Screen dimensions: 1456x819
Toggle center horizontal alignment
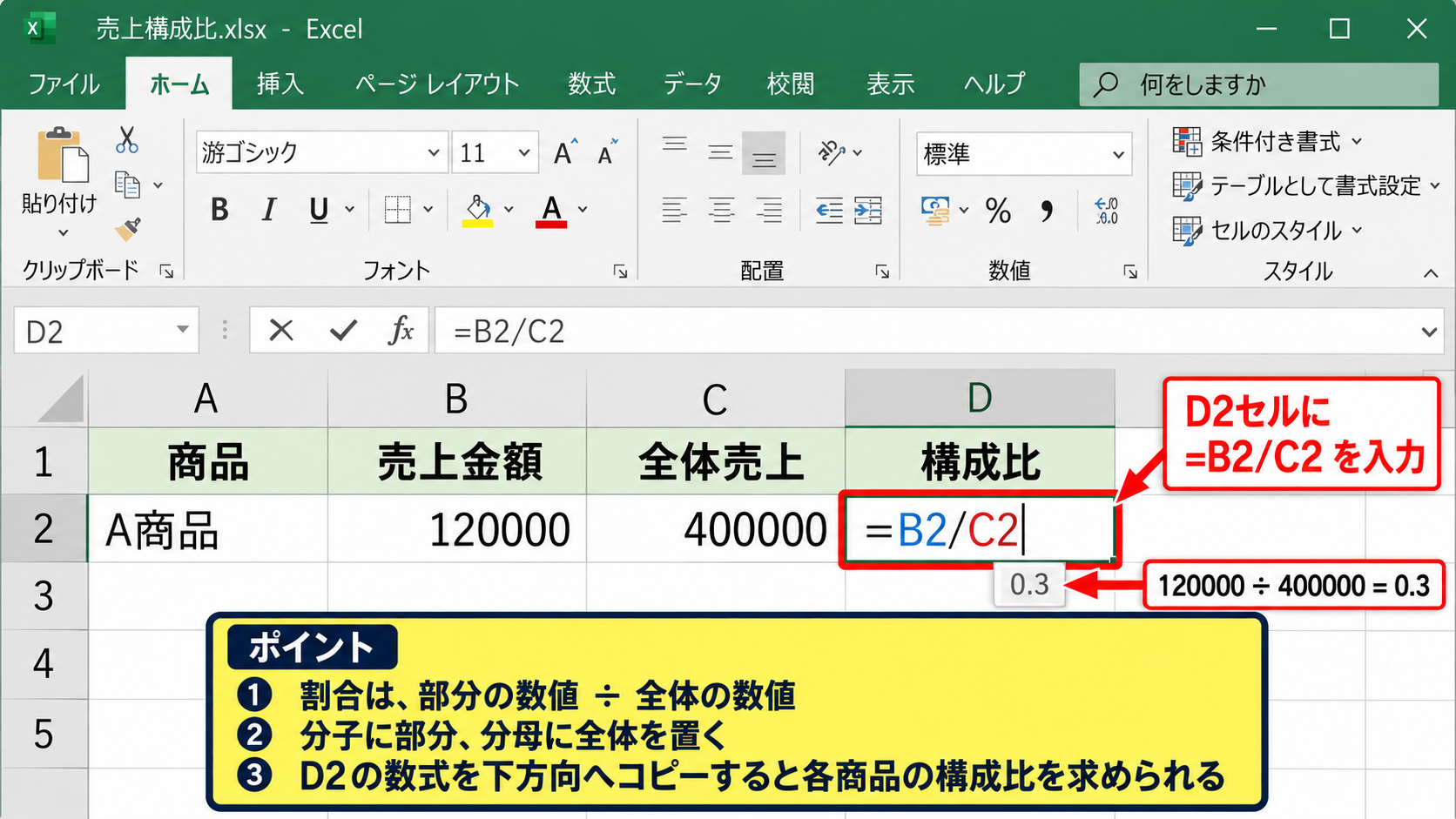click(721, 210)
